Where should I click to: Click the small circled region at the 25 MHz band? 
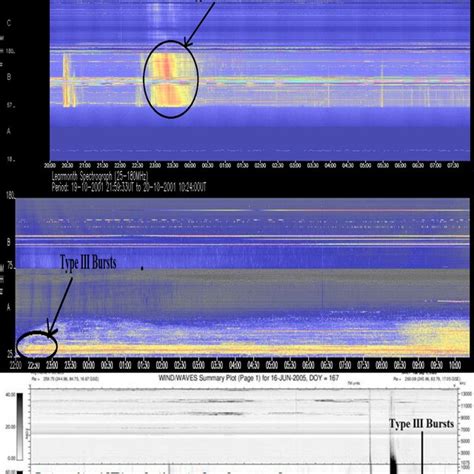tap(37, 345)
